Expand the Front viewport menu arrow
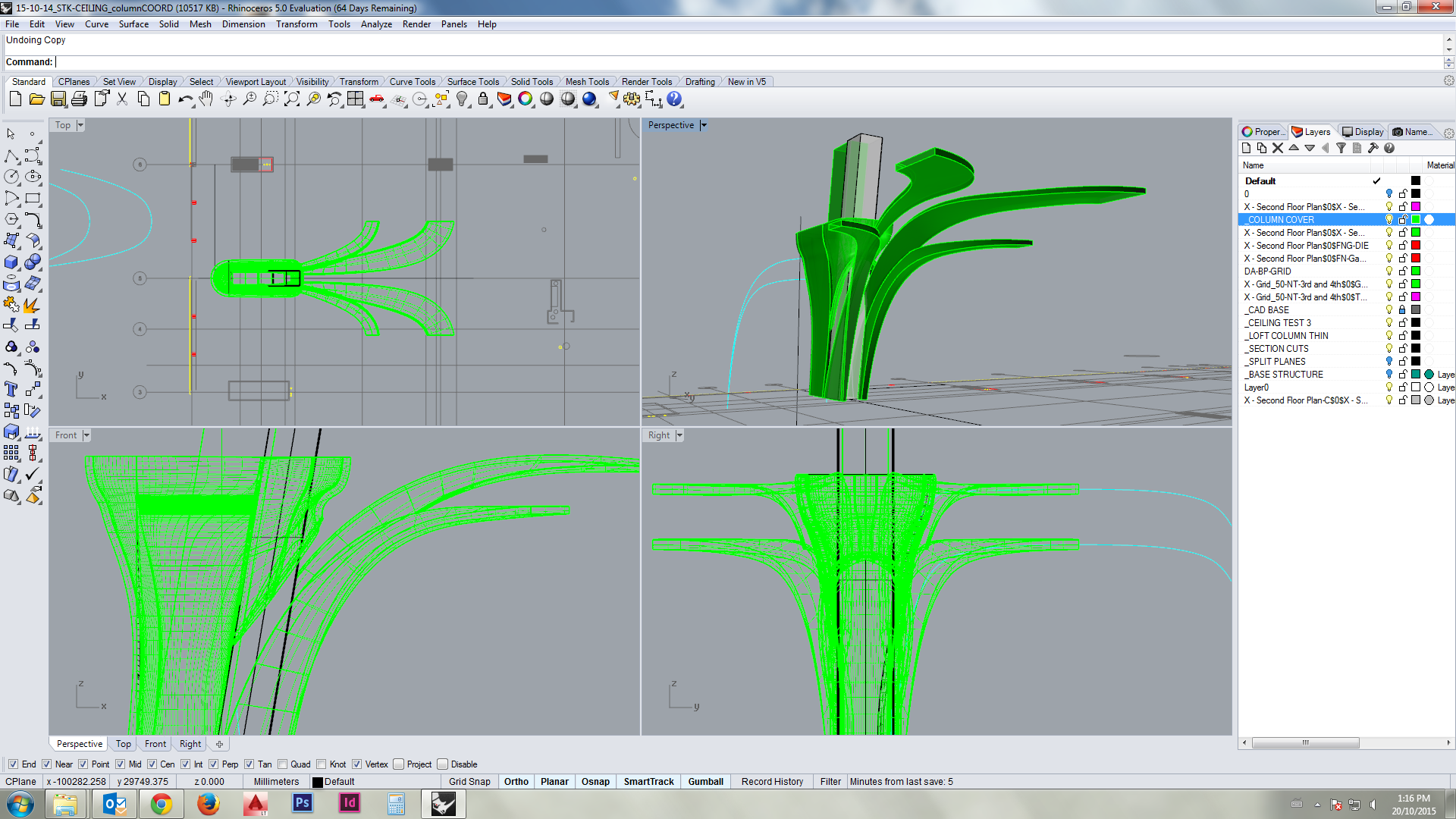This screenshot has width=1456, height=819. 86,435
